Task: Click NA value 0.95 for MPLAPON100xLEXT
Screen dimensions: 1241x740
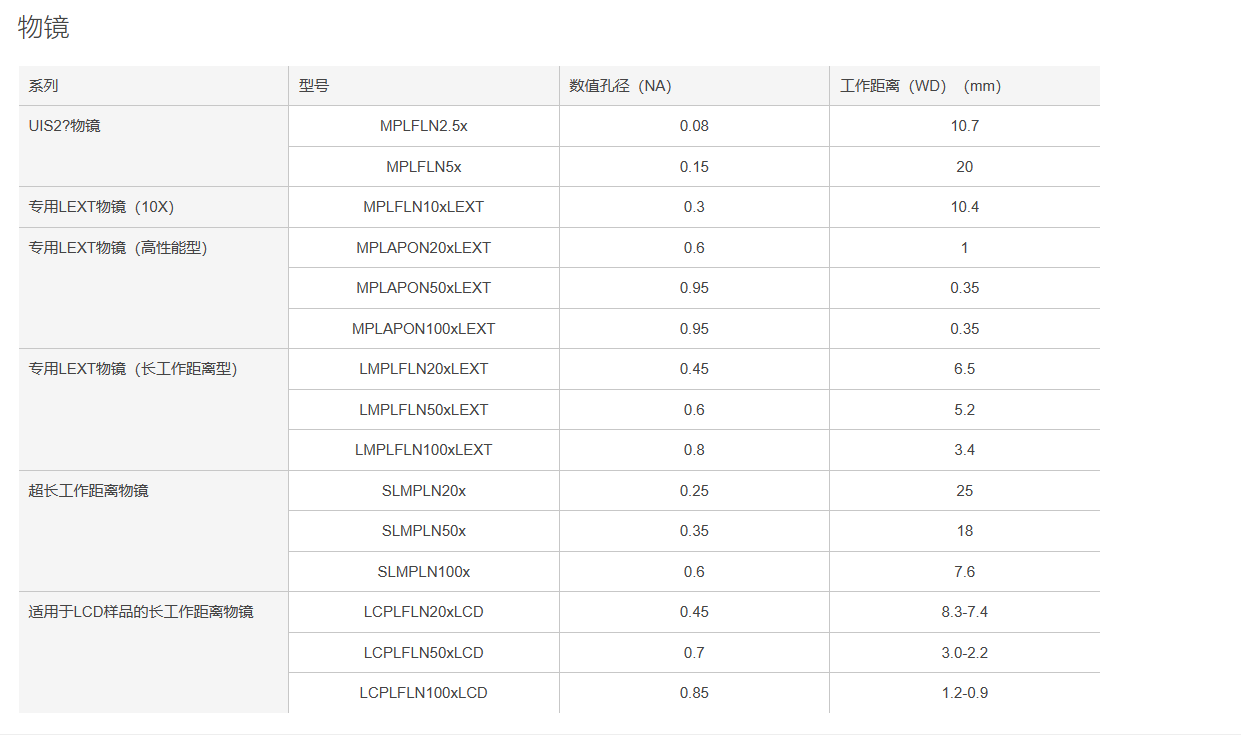Action: (694, 329)
